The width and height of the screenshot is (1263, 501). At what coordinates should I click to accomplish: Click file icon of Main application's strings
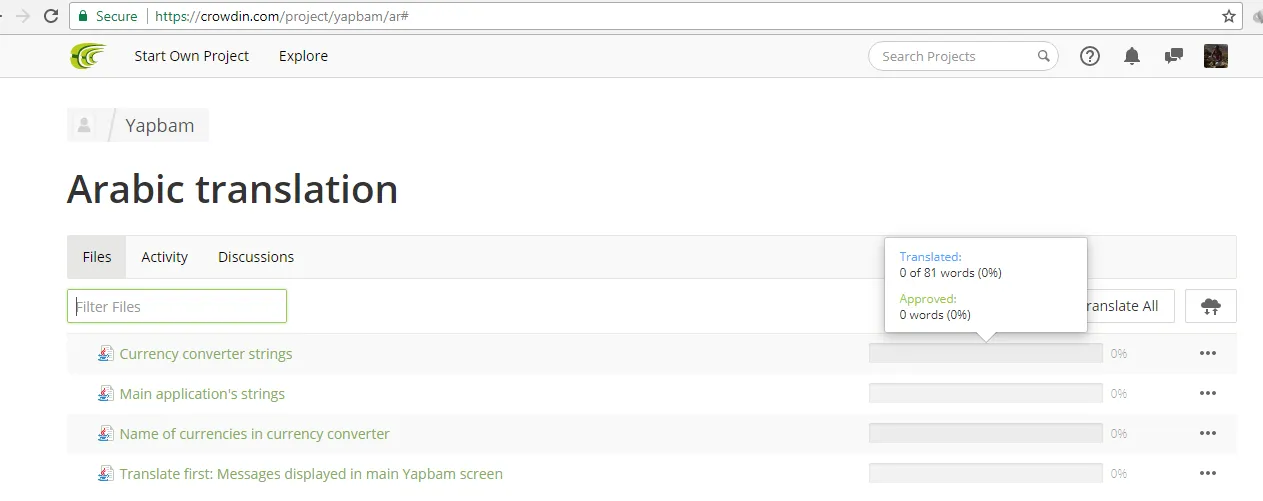tap(105, 393)
